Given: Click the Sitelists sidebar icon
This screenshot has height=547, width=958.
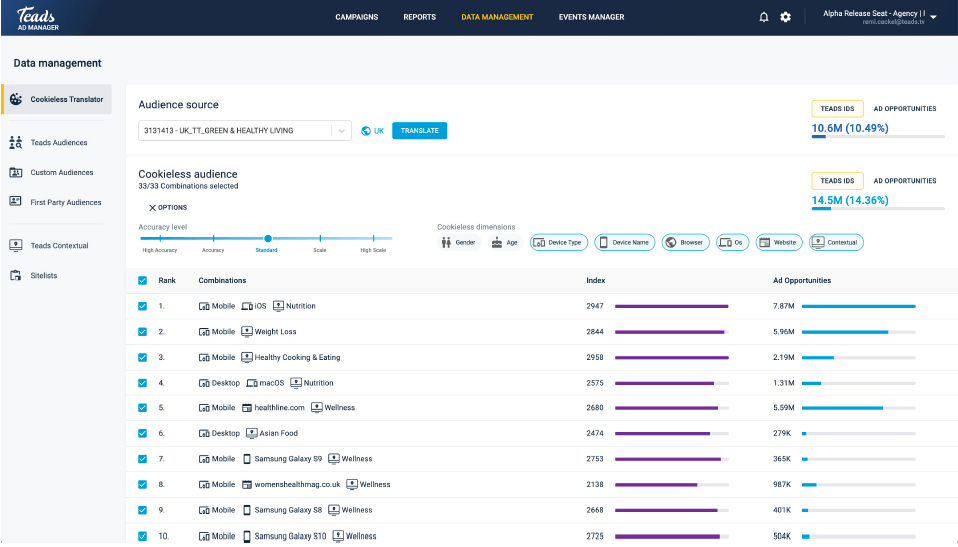Looking at the screenshot, I should pyautogui.click(x=16, y=275).
